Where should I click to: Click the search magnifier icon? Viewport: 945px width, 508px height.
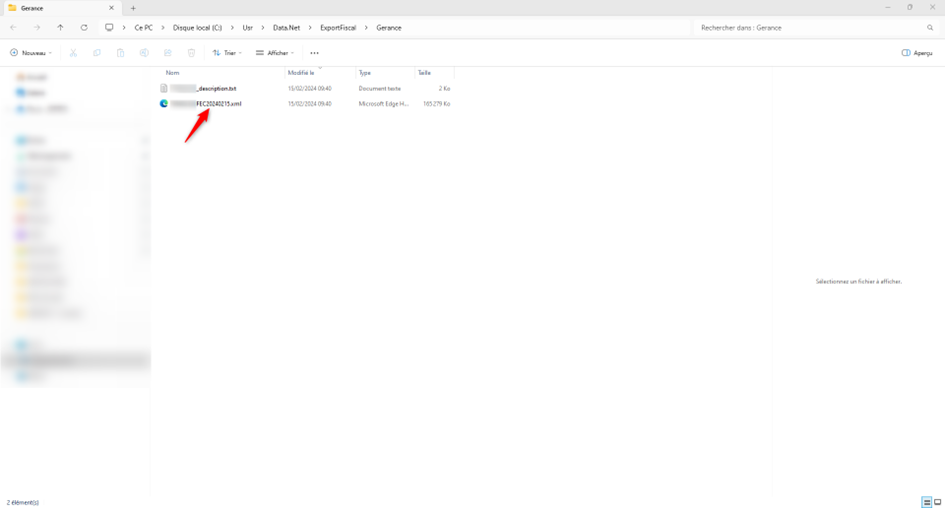click(930, 28)
